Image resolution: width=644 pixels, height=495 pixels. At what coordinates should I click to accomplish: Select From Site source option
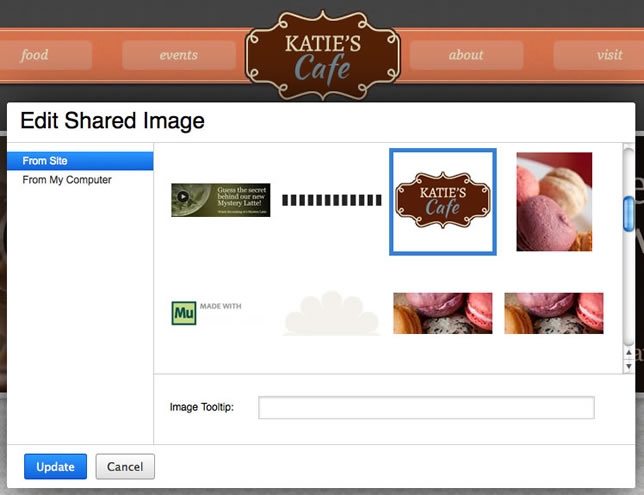80,161
